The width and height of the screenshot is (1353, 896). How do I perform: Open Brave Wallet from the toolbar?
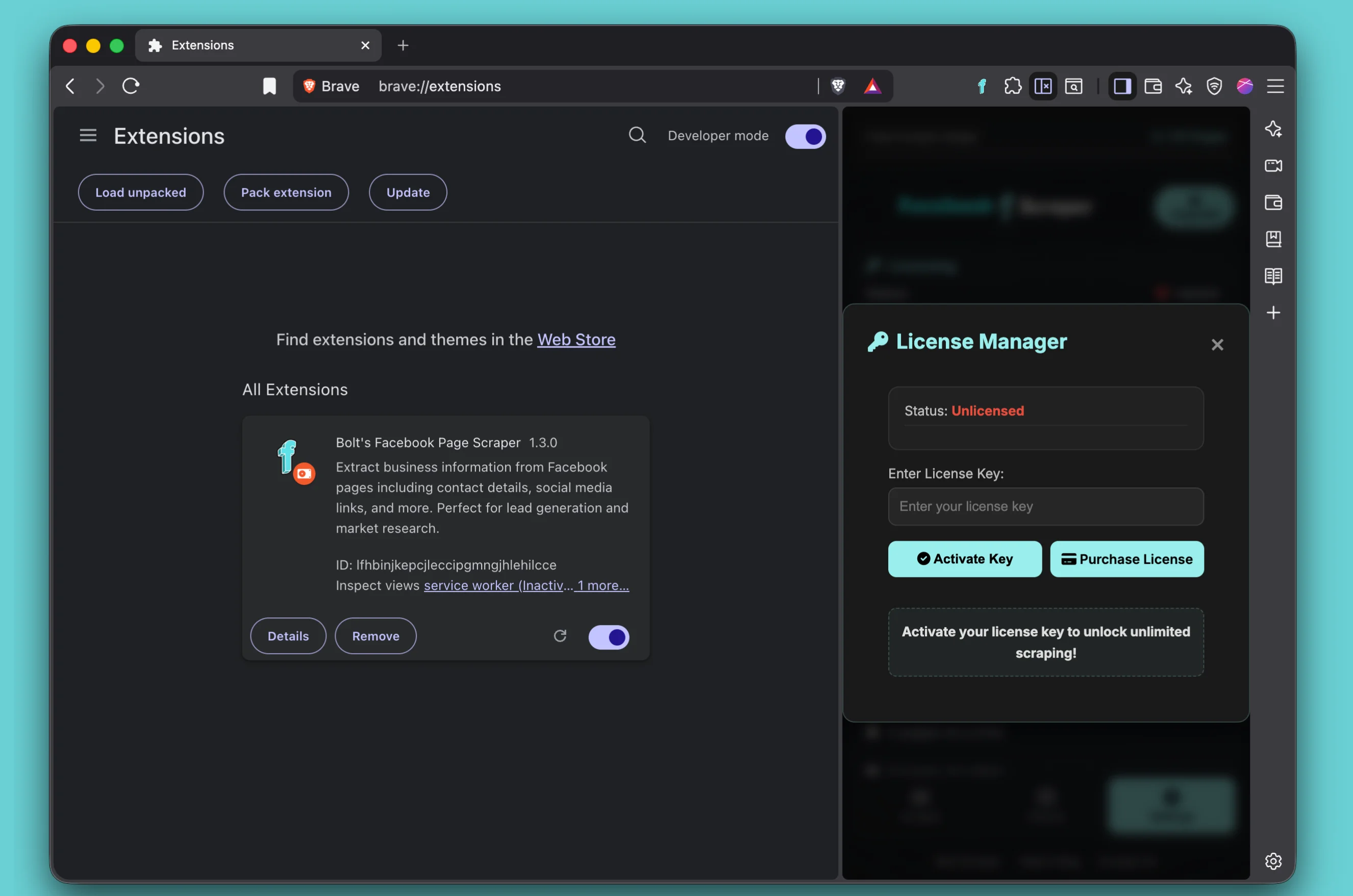pyautogui.click(x=1153, y=86)
